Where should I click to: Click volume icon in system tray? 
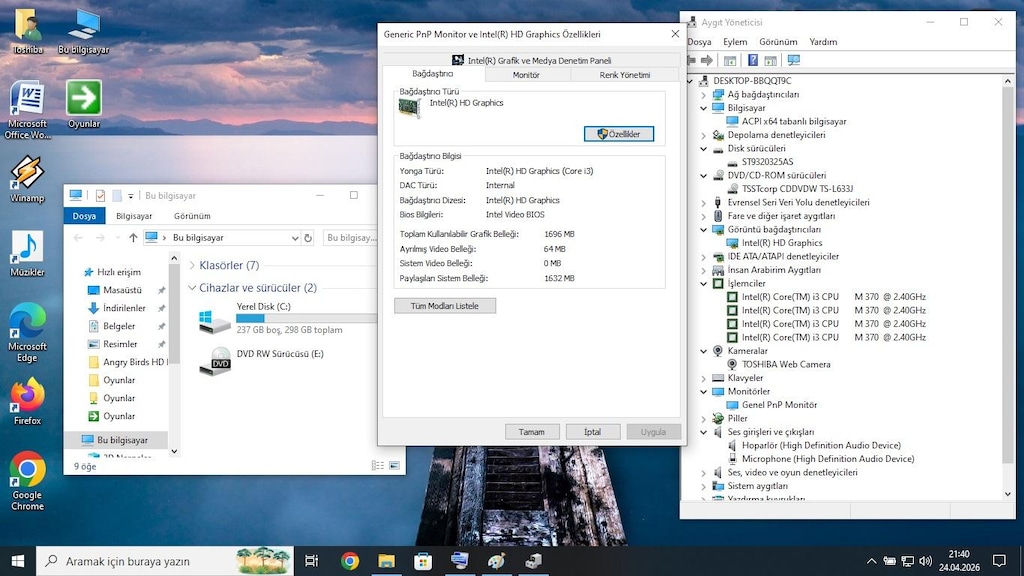coord(925,561)
